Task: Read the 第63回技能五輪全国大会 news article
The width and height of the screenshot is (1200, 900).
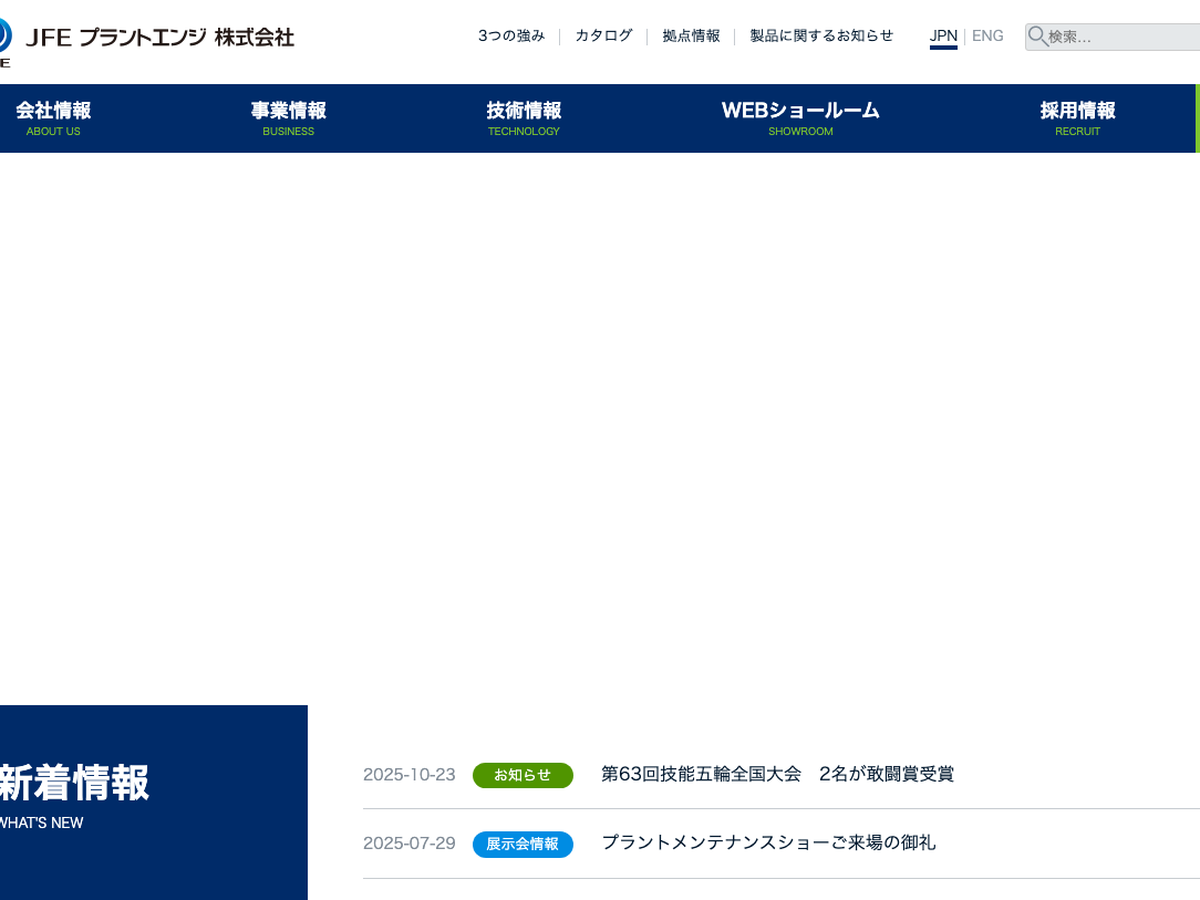Action: (777, 774)
